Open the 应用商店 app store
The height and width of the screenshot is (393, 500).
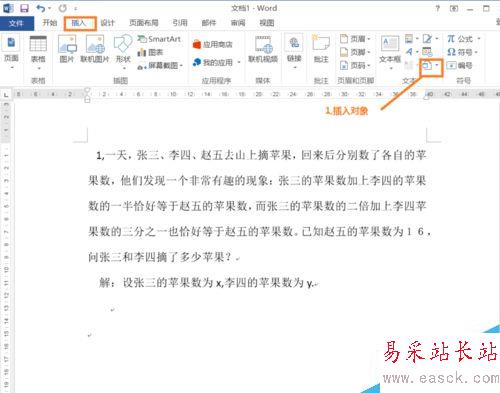pos(213,44)
